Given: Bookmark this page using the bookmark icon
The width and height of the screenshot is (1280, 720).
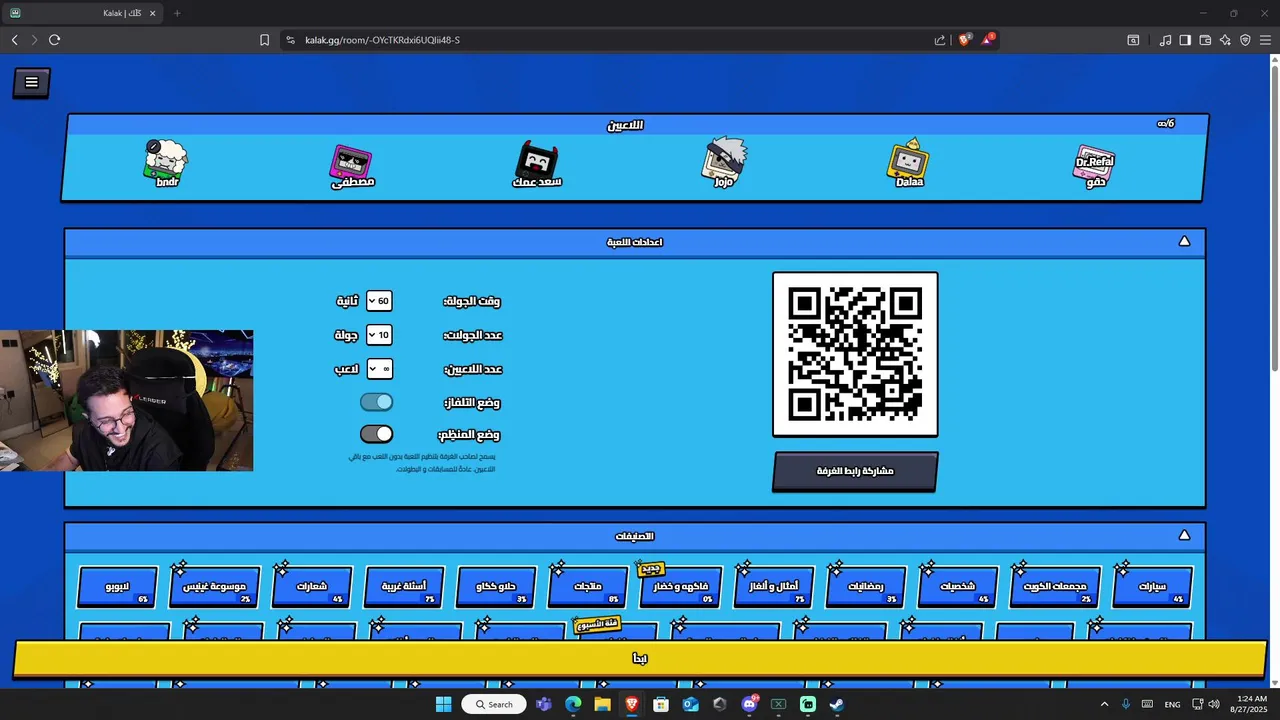Looking at the screenshot, I should click(264, 40).
